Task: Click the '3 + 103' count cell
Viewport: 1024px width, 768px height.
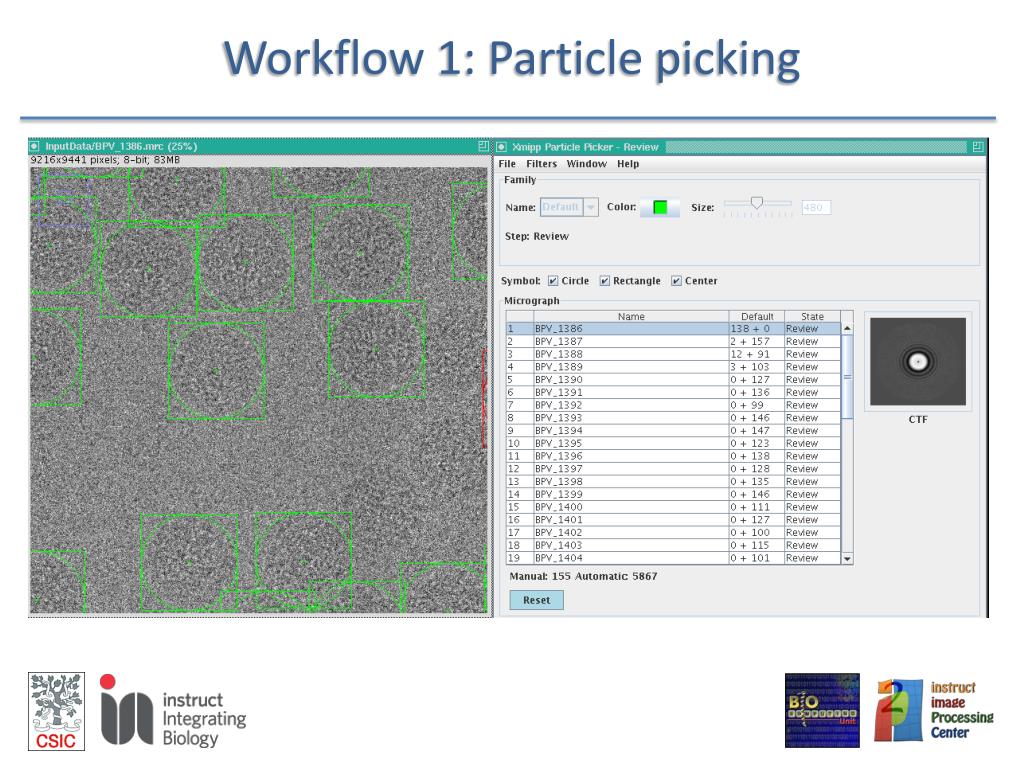Action: [x=757, y=367]
